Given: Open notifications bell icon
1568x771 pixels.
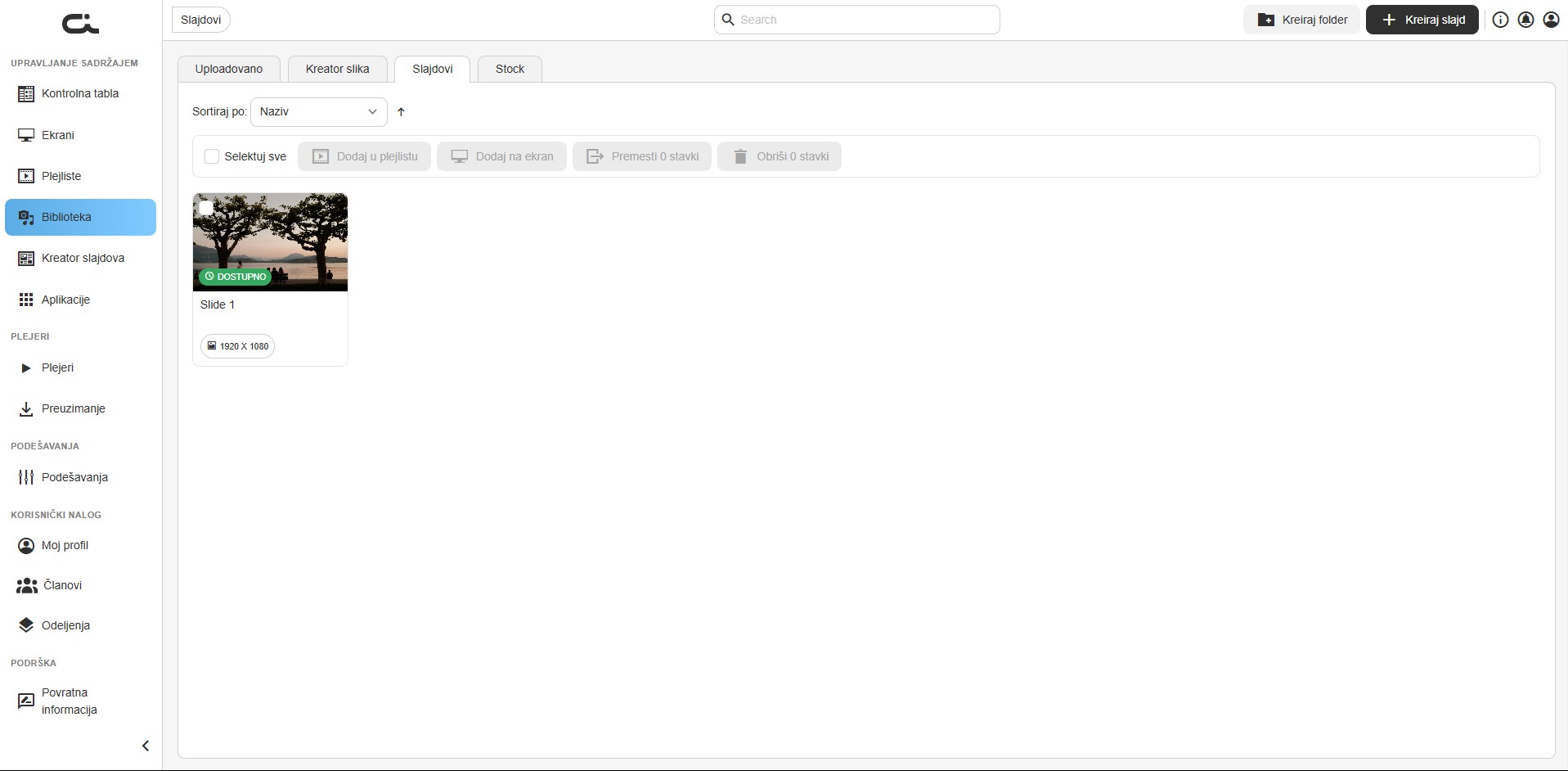Looking at the screenshot, I should [x=1525, y=20].
